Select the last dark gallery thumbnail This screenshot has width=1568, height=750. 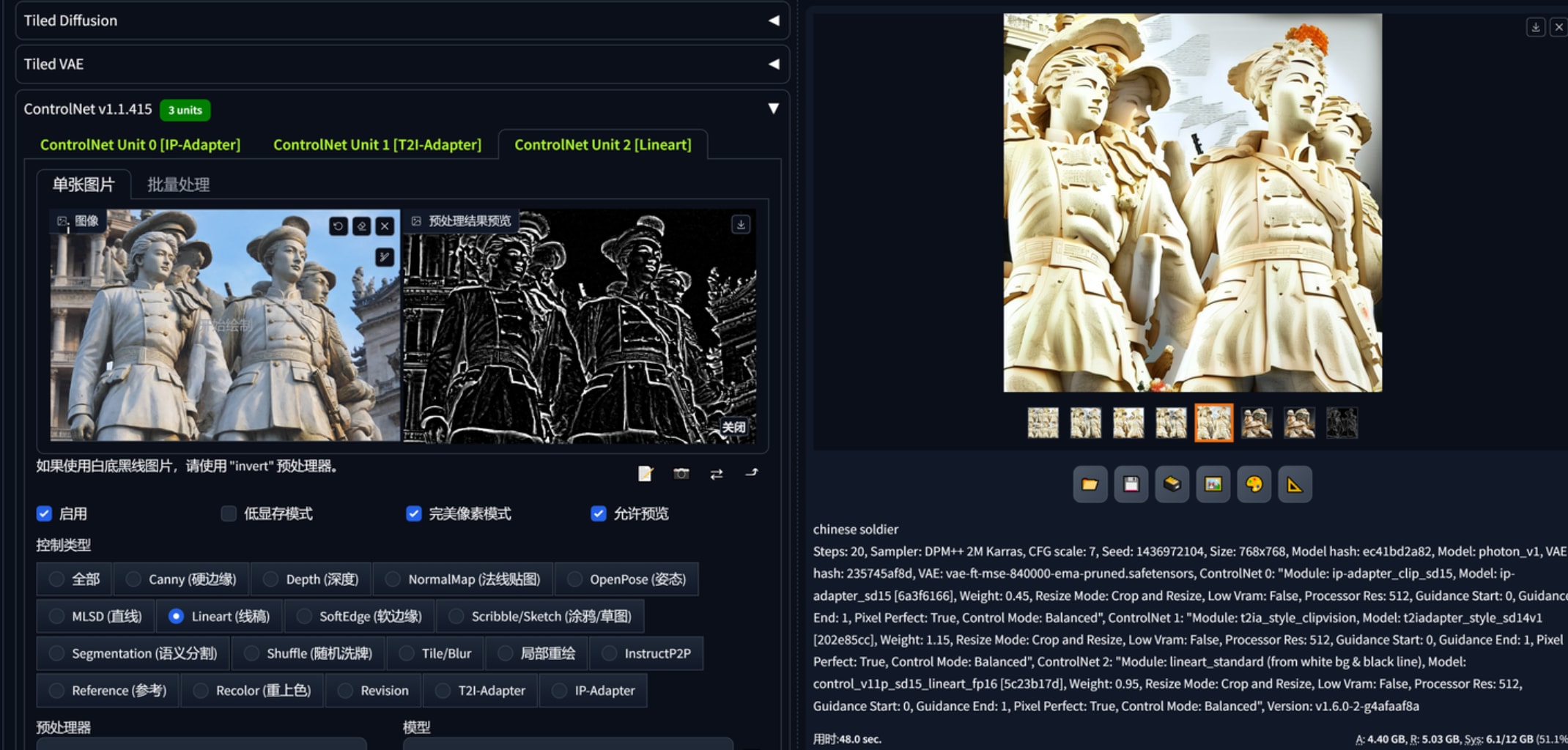(1342, 423)
